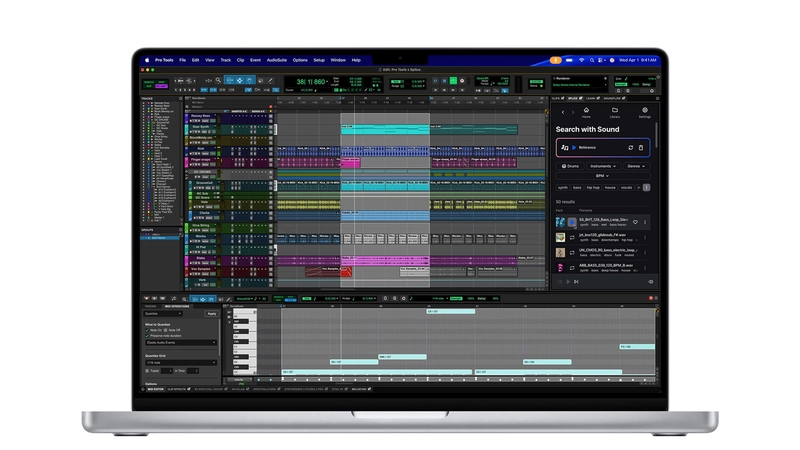This screenshot has width=800, height=450.
Task: Open the Window menu
Action: point(338,60)
